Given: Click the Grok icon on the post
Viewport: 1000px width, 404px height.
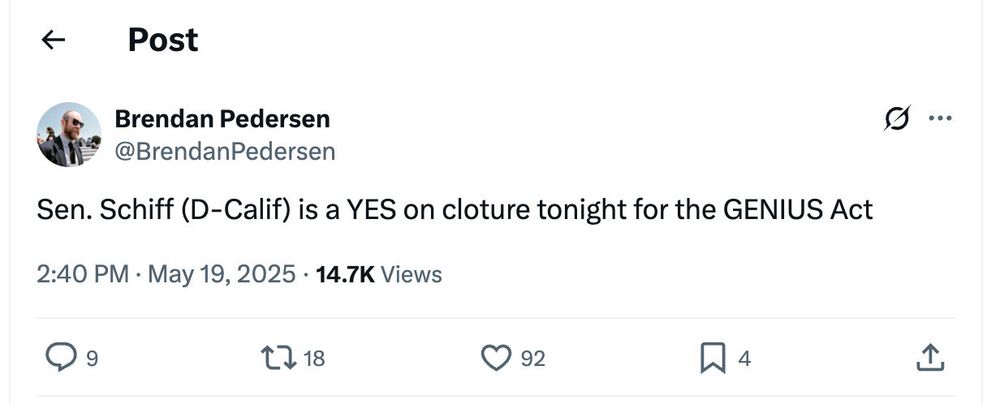Looking at the screenshot, I should [x=897, y=118].
